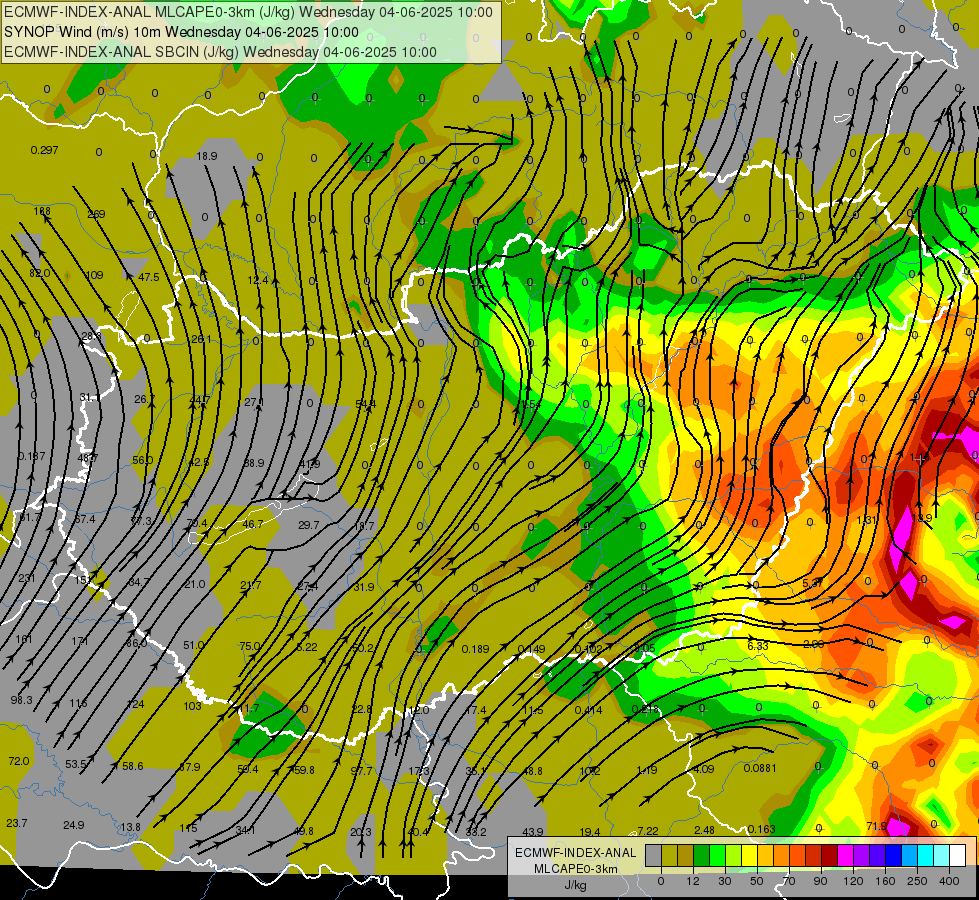Click the map value 19.4

point(590,832)
